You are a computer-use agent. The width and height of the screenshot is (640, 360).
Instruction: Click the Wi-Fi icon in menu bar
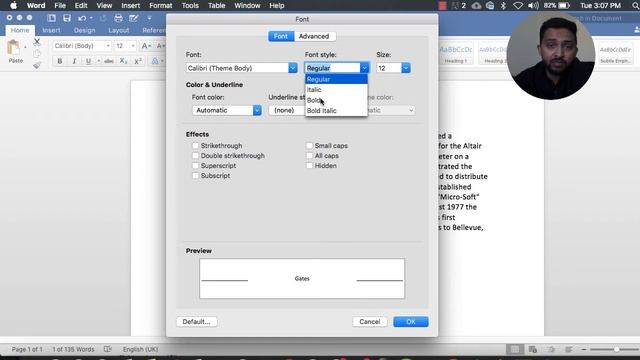pos(518,6)
